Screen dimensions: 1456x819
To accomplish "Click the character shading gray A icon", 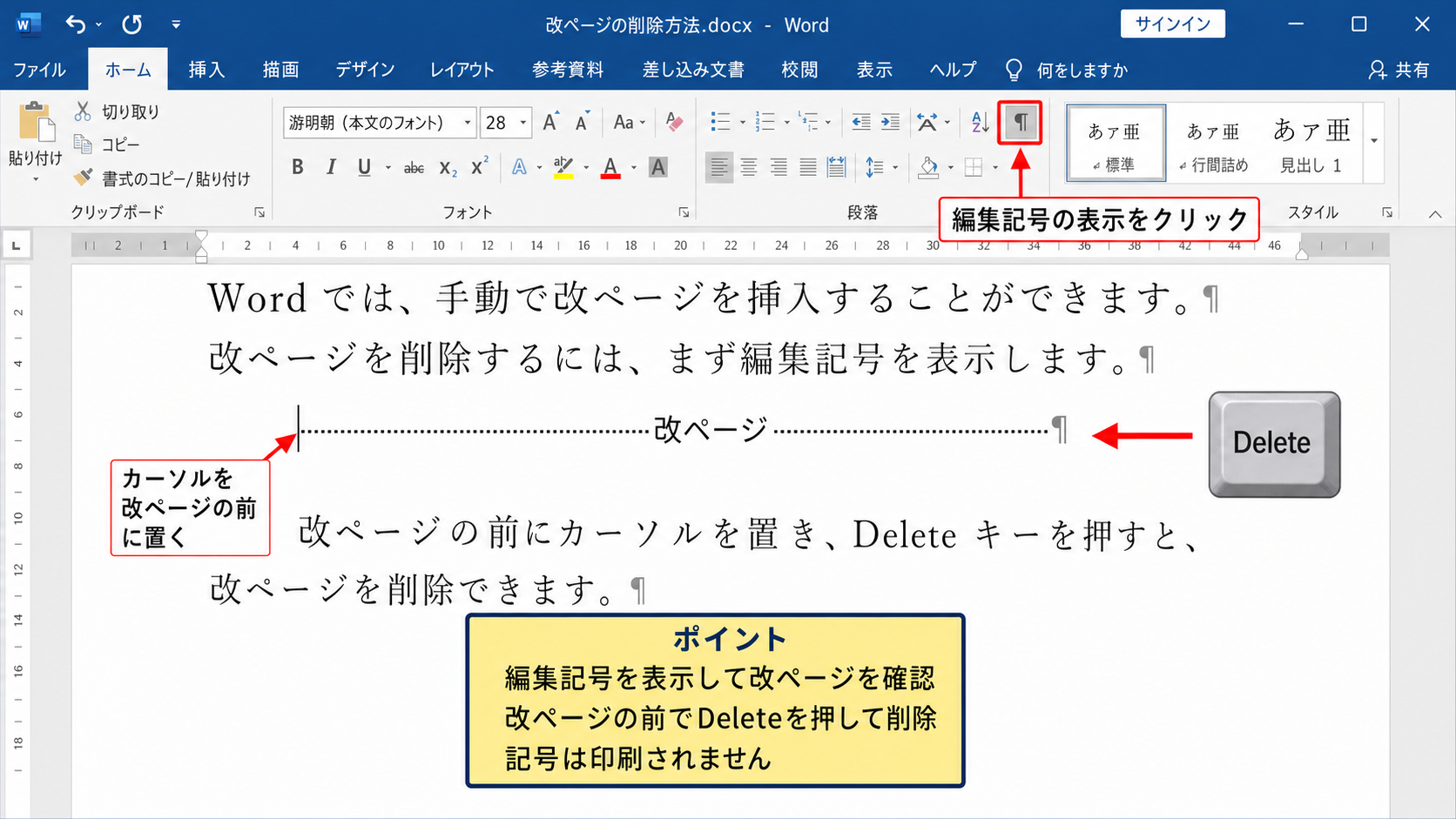I will tap(658, 167).
